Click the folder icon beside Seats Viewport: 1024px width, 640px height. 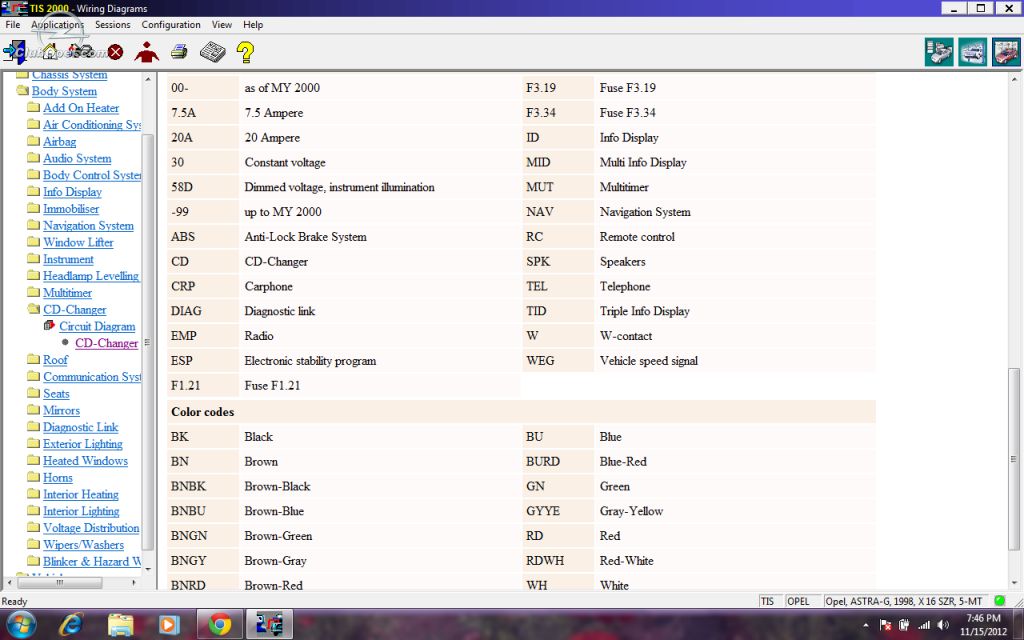pos(34,393)
